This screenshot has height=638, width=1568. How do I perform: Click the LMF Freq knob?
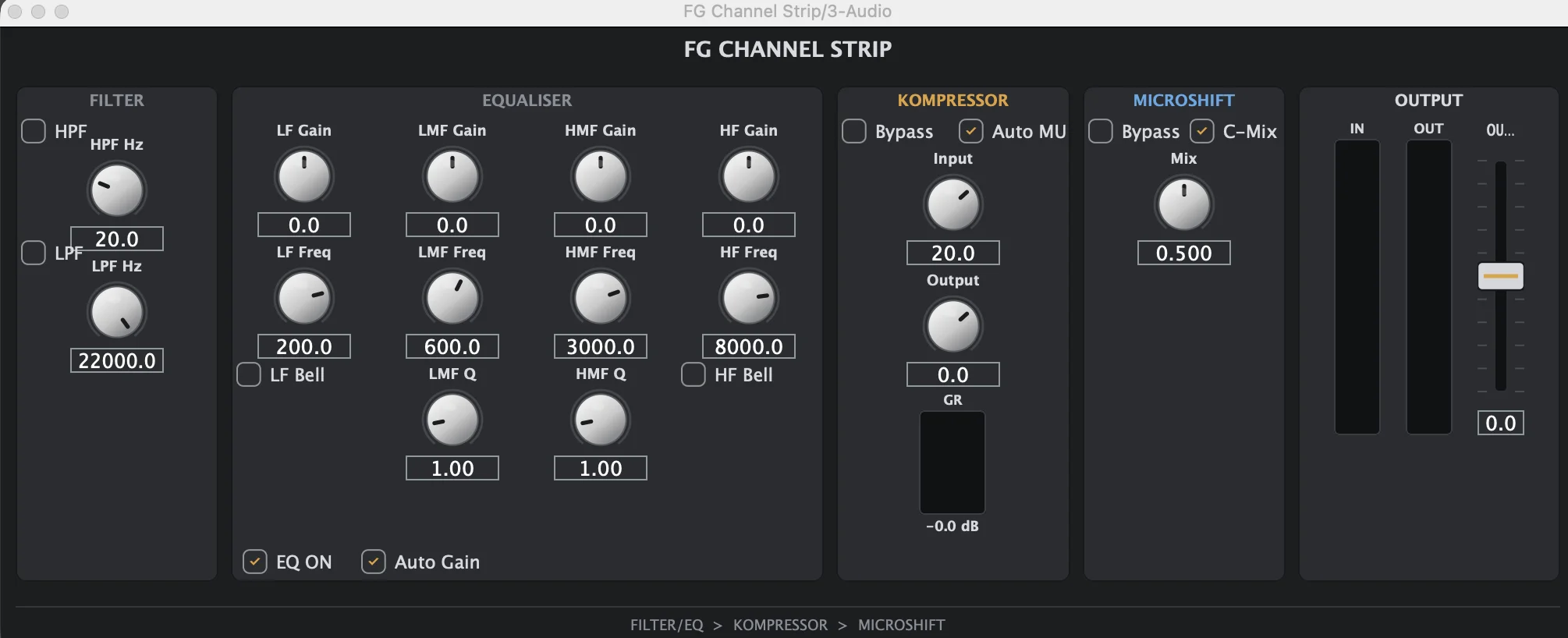click(x=452, y=298)
